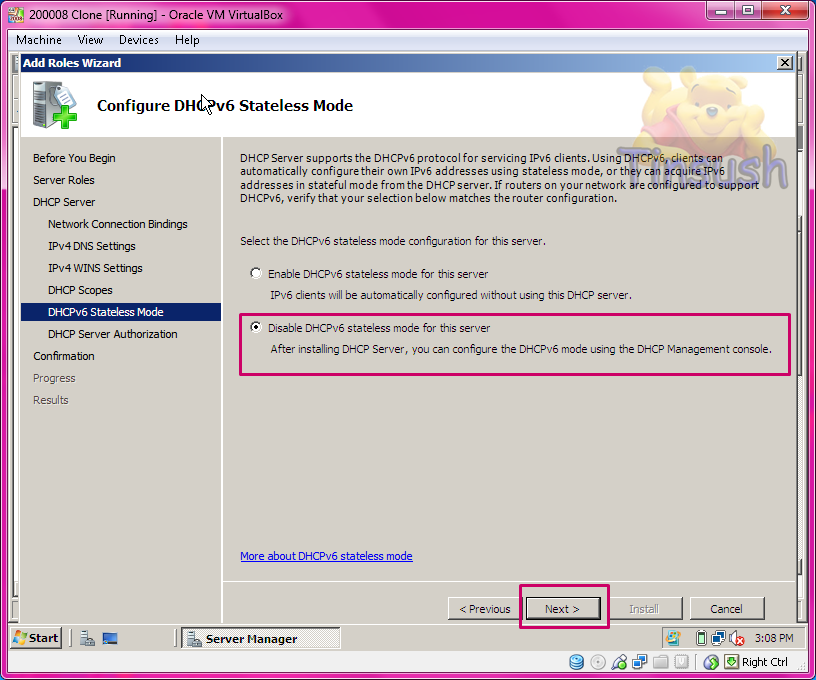Go to DHCP Scopes step
816x680 pixels.
80,290
